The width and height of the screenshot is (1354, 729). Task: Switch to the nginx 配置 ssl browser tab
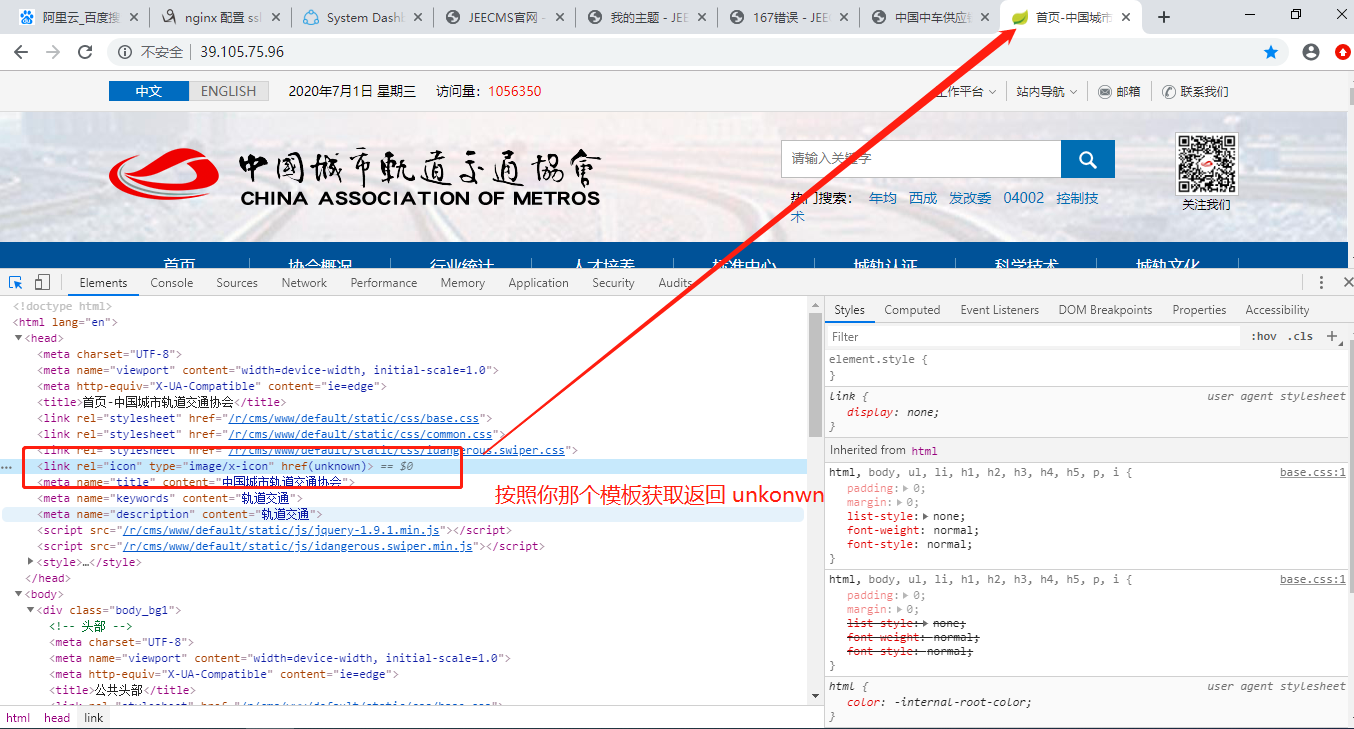pyautogui.click(x=221, y=18)
